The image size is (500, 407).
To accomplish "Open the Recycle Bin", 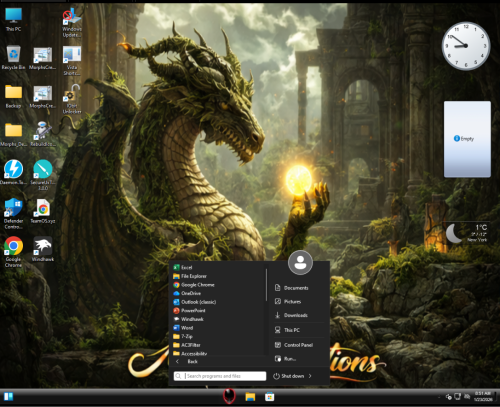I will pos(13,57).
